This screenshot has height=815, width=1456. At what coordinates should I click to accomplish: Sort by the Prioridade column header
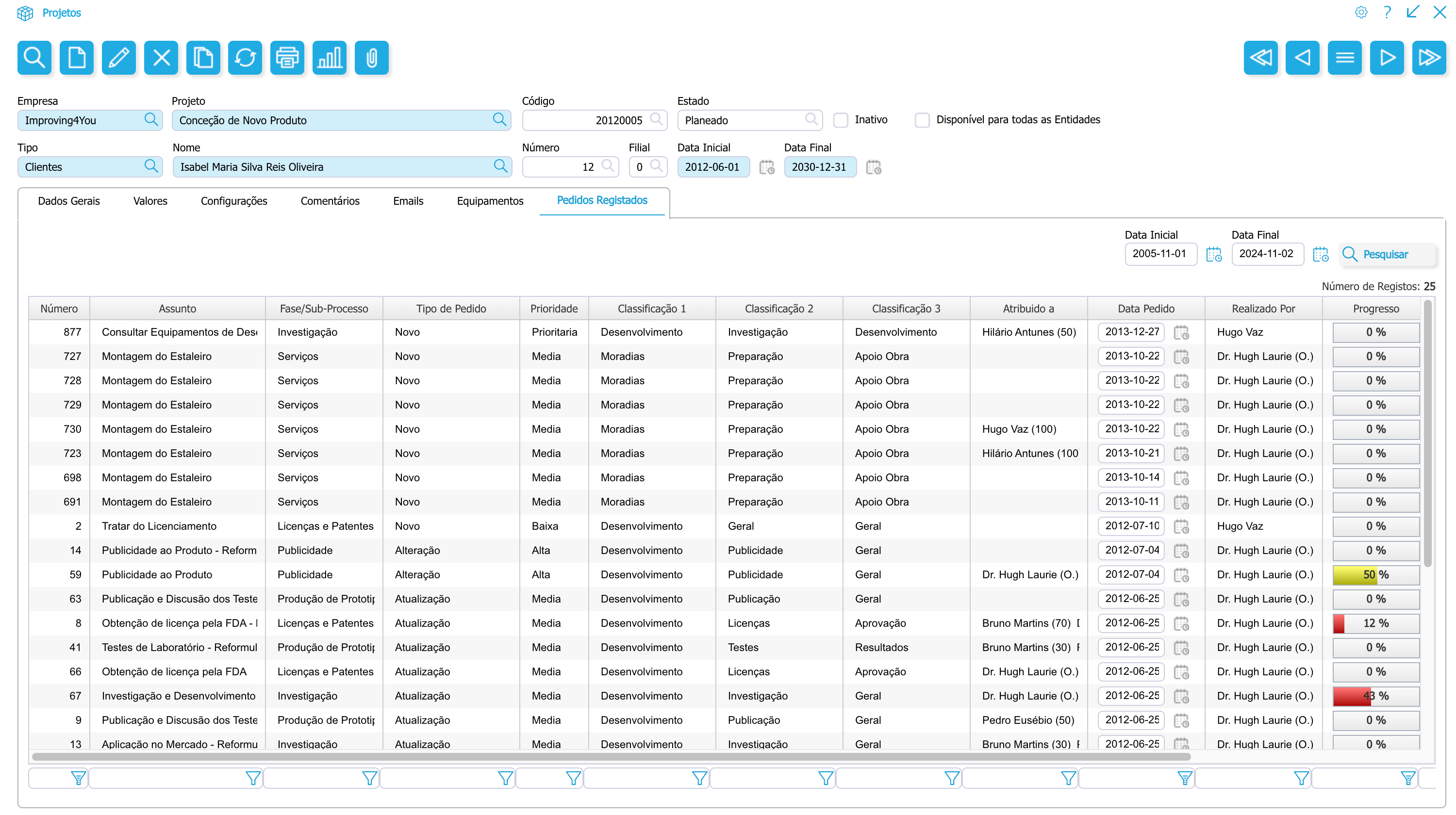click(553, 309)
